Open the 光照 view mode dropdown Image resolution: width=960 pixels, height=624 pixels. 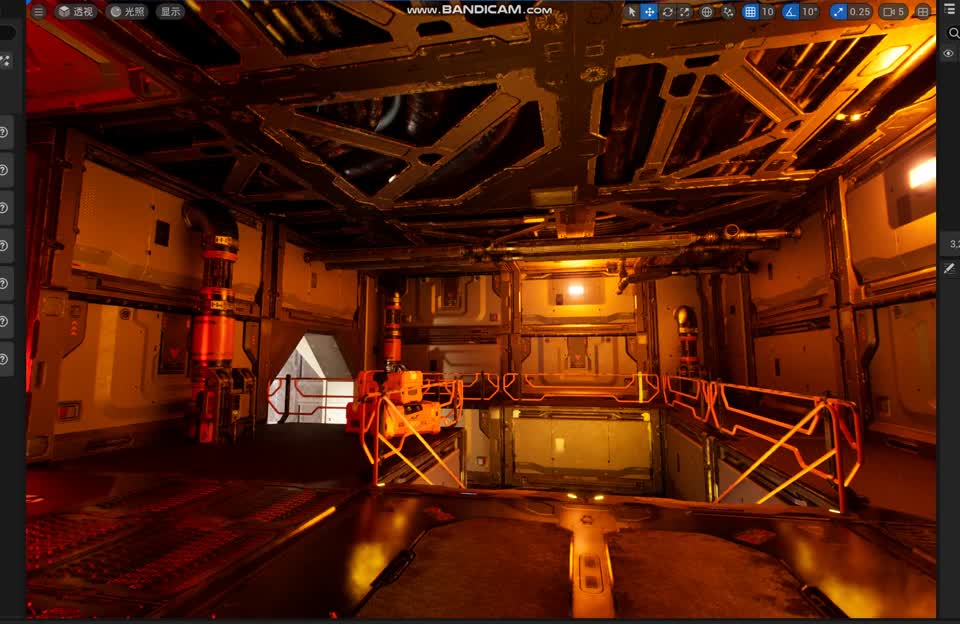click(129, 12)
